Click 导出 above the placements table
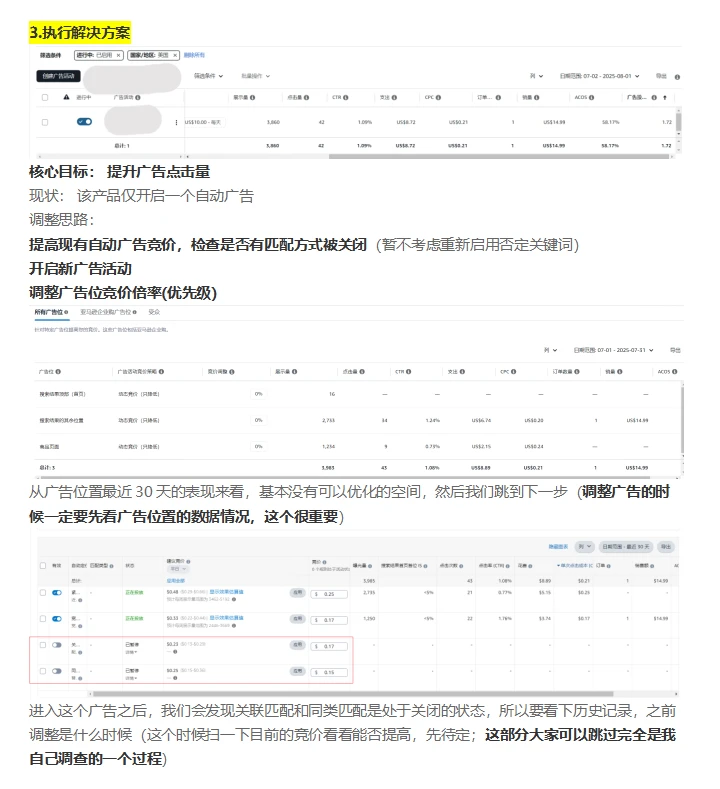Screen dimensions: 720x789 (x=675, y=350)
